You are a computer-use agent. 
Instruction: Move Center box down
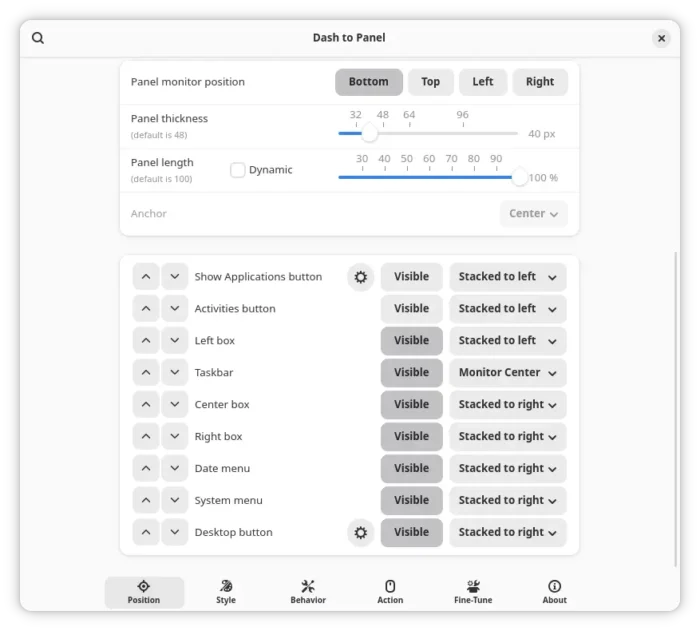[175, 405]
